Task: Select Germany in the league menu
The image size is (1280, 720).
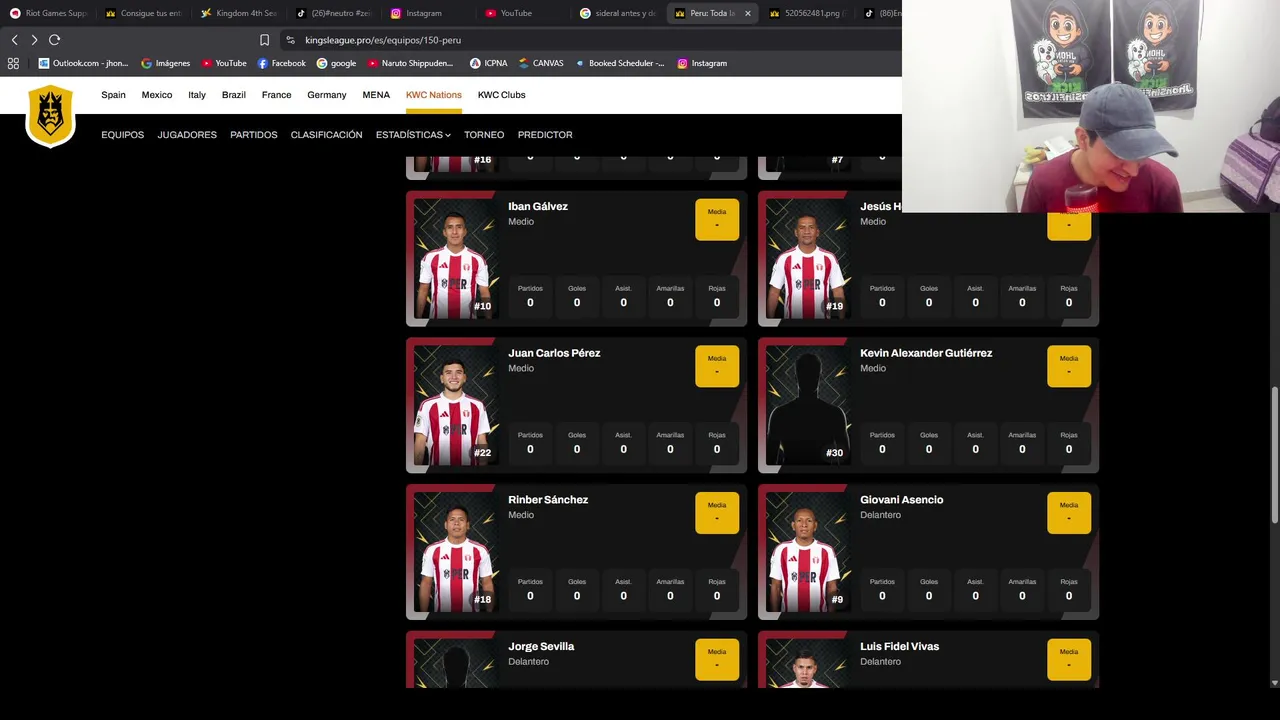Action: (327, 95)
